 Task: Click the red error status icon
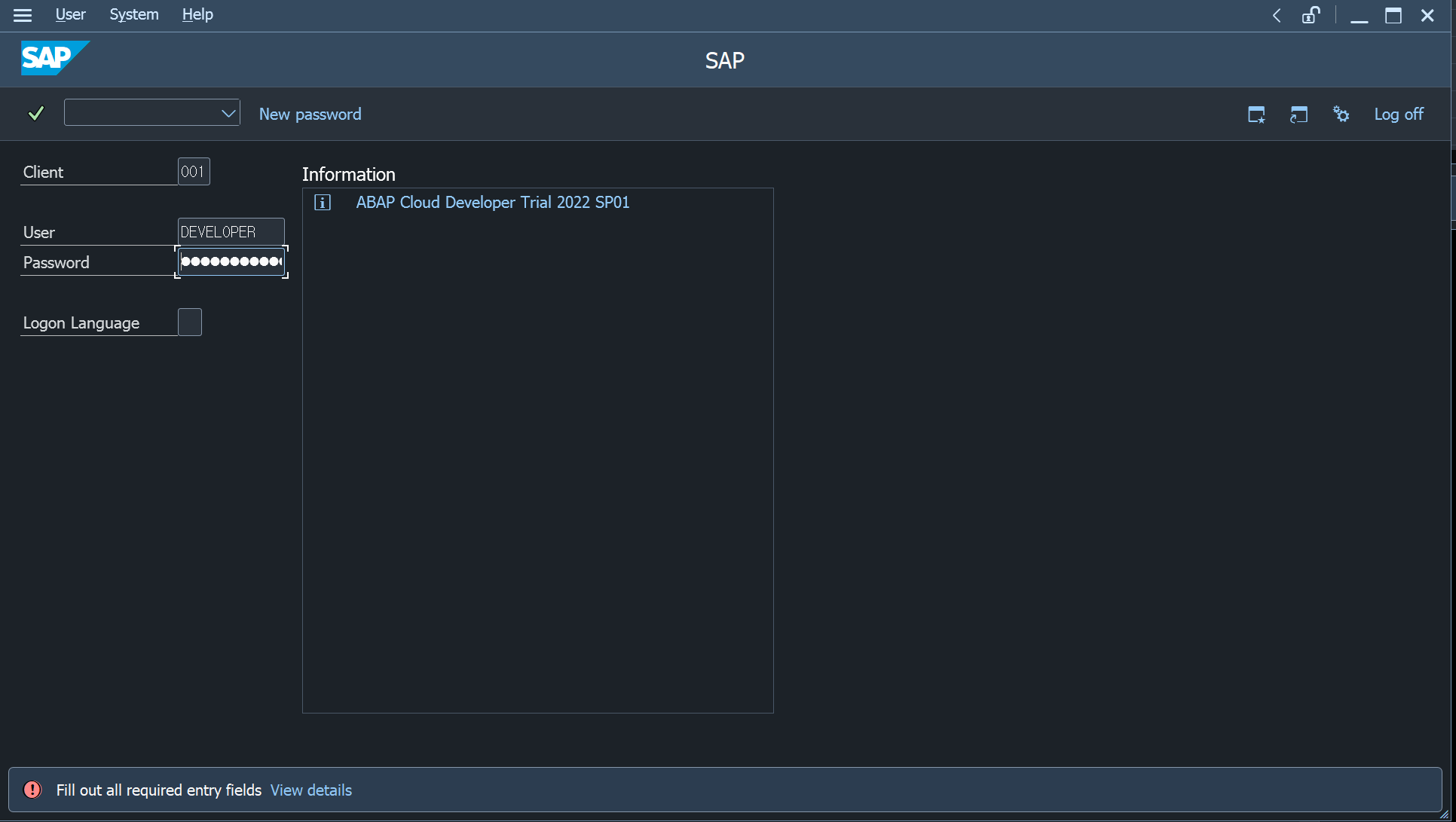(32, 790)
